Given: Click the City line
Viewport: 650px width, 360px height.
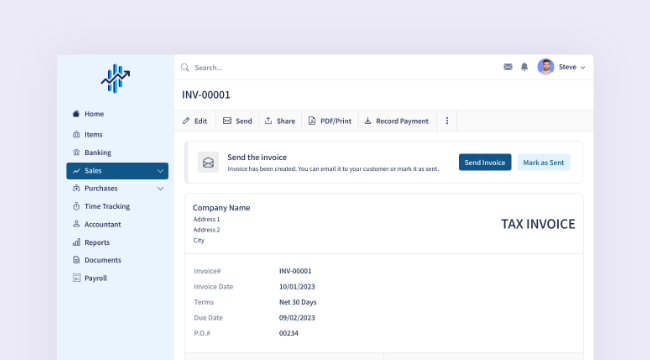Looking at the screenshot, I should click(199, 241).
